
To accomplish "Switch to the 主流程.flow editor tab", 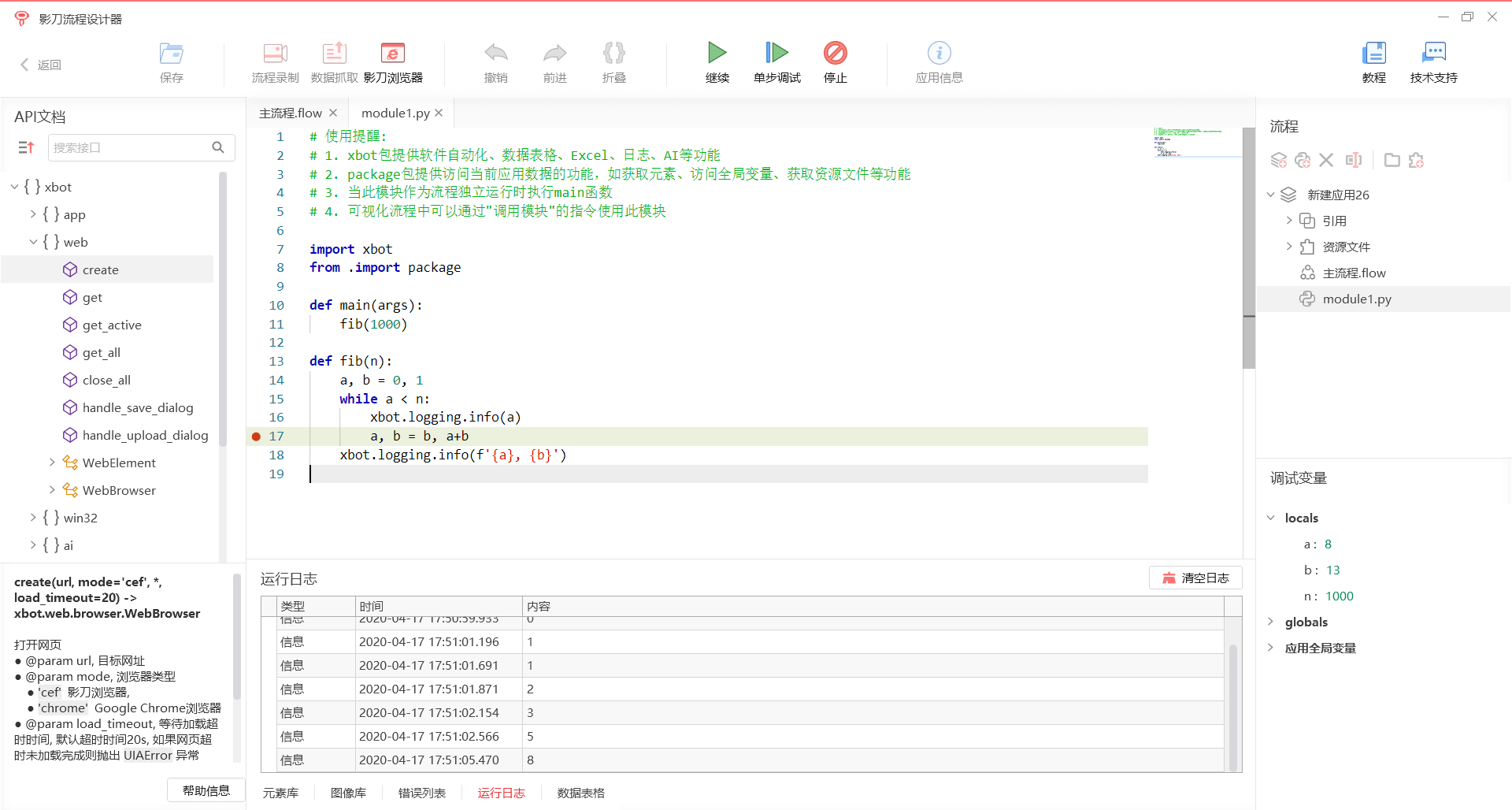I will [x=291, y=113].
